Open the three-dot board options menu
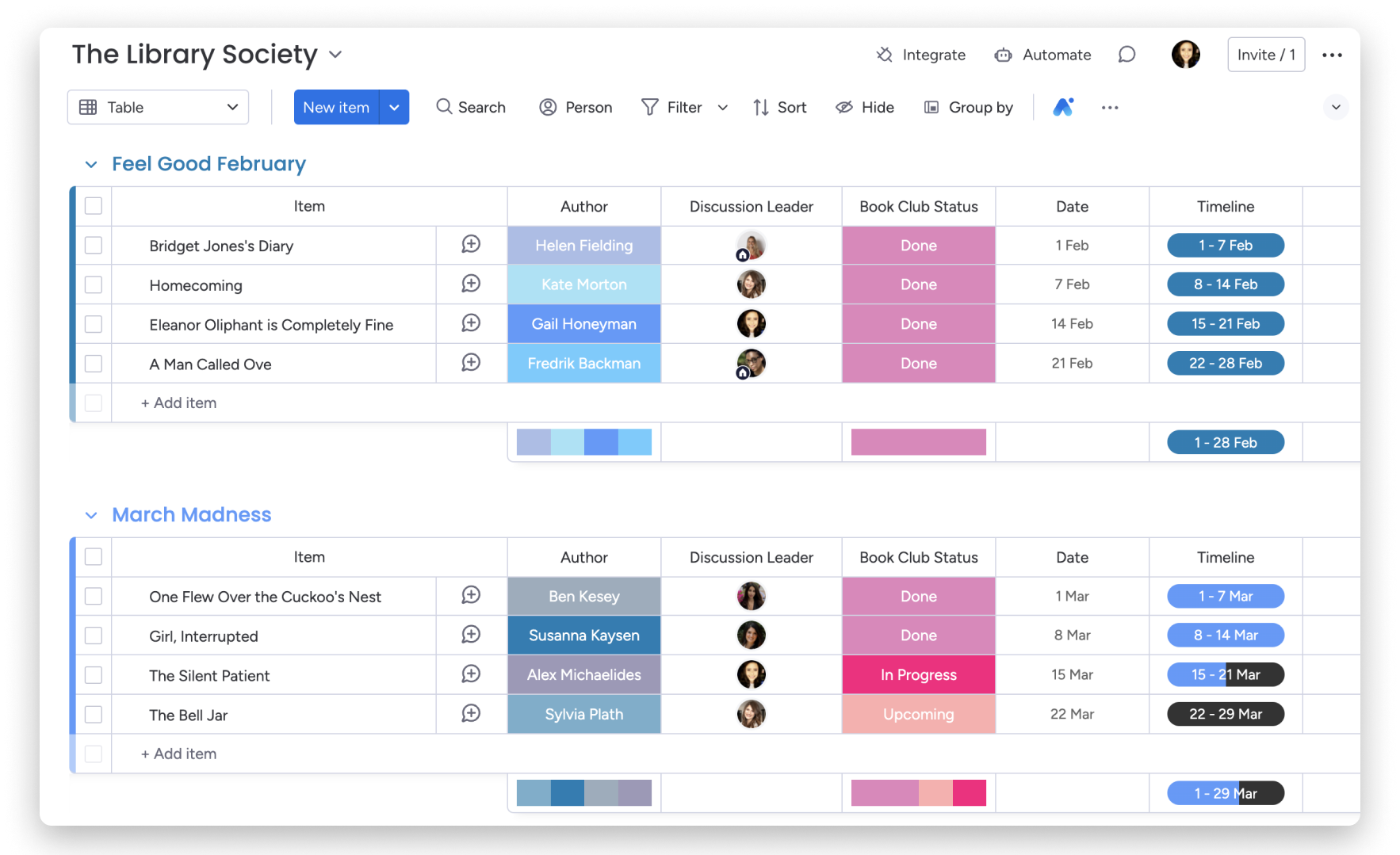The image size is (1400, 855). pyautogui.click(x=1332, y=55)
